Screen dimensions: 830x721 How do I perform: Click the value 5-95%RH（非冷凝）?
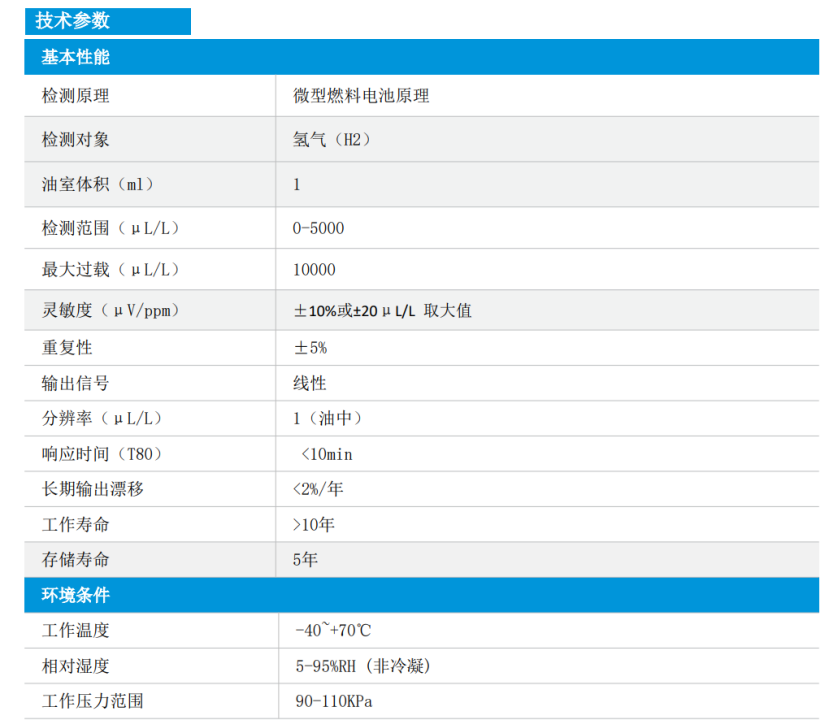363,666
